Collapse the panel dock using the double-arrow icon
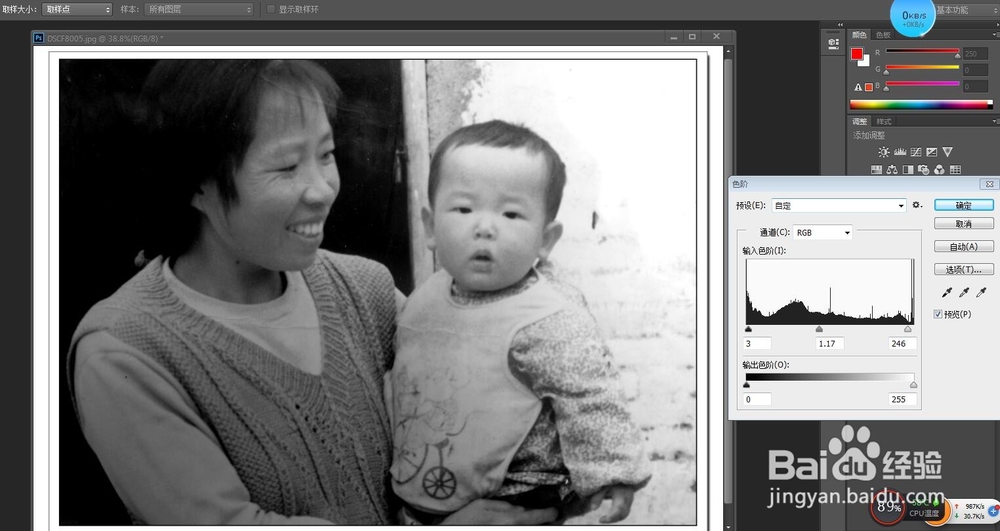1000x531 pixels. pos(840,25)
